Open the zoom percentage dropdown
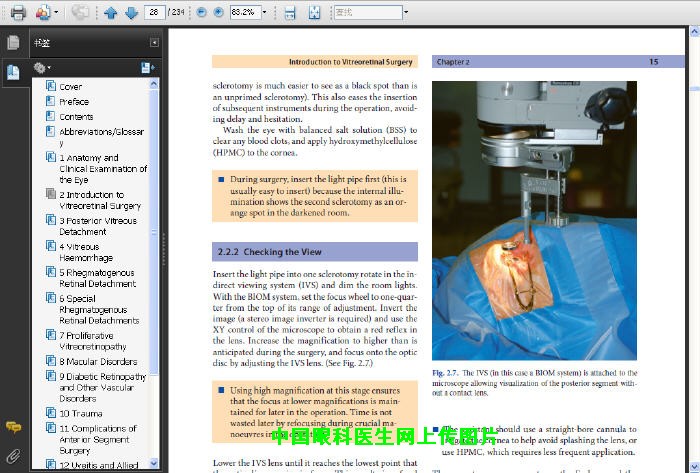The image size is (700, 473). point(264,12)
